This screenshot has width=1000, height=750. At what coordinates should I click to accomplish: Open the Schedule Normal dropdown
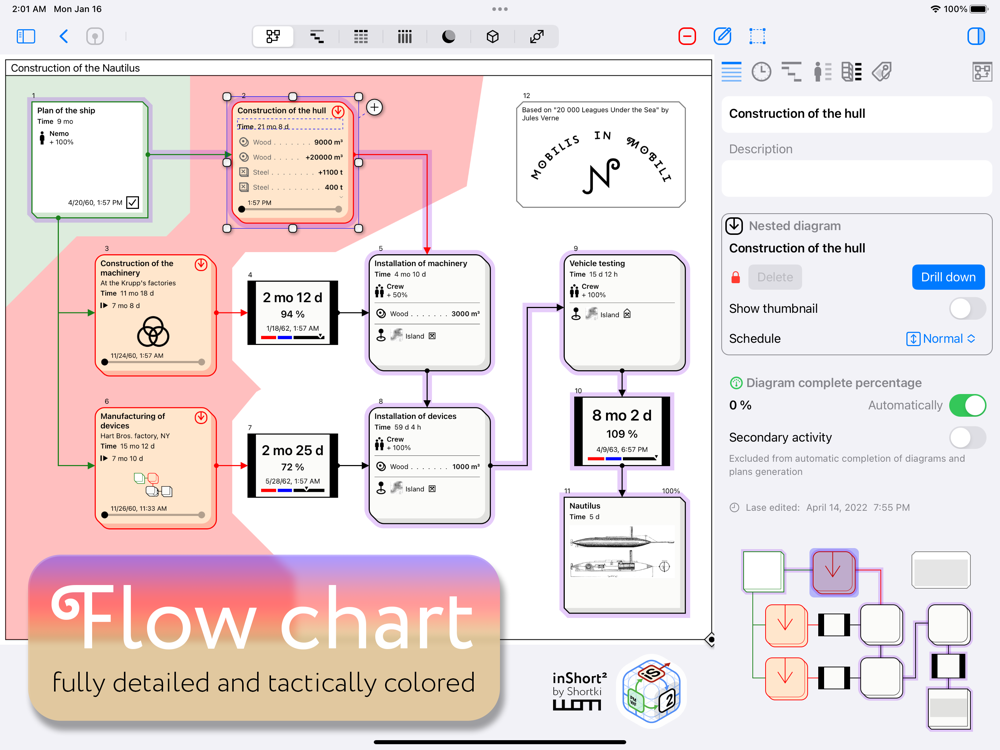tap(941, 339)
